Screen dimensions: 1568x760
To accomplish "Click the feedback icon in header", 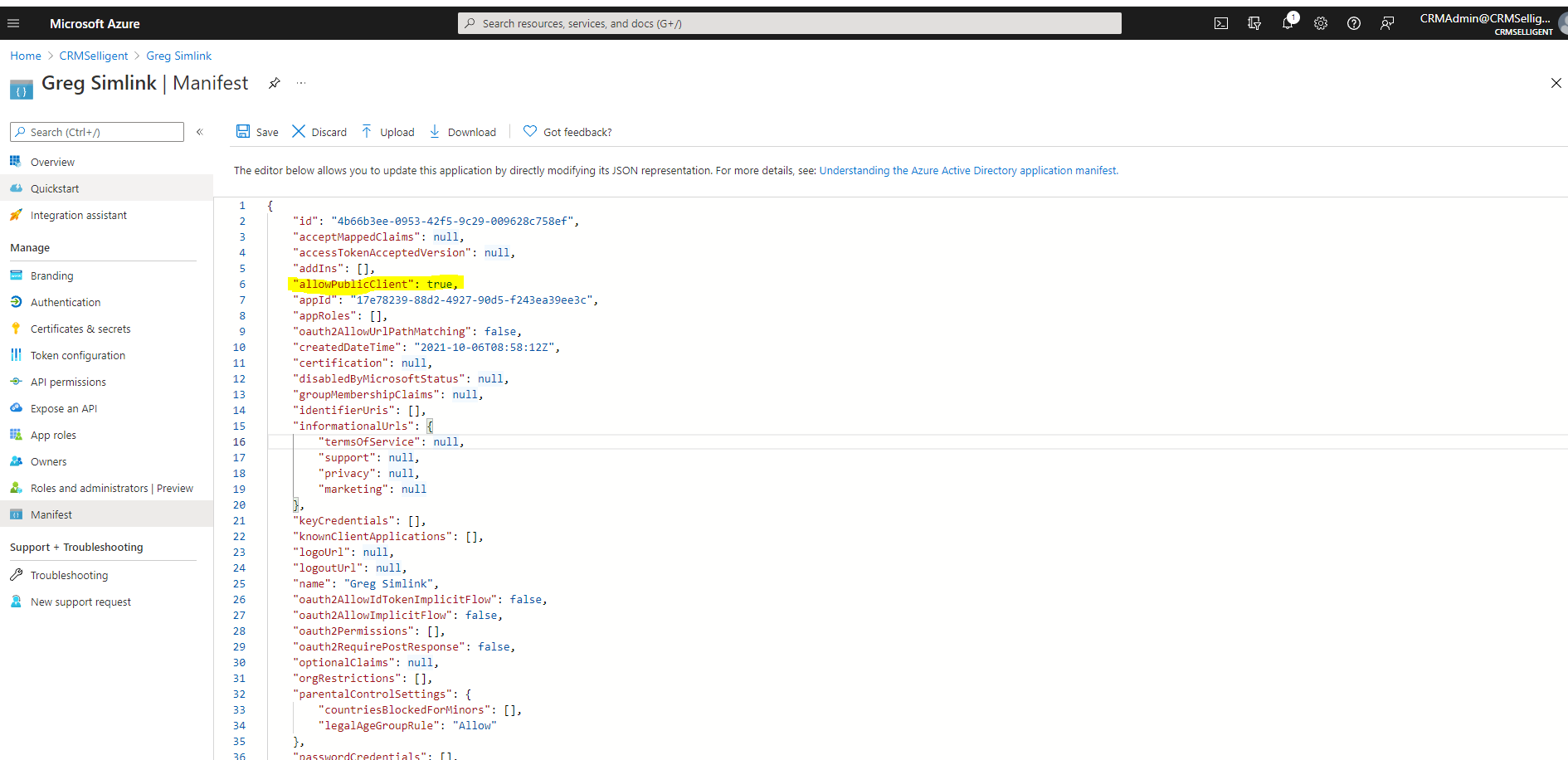I will tap(1387, 23).
